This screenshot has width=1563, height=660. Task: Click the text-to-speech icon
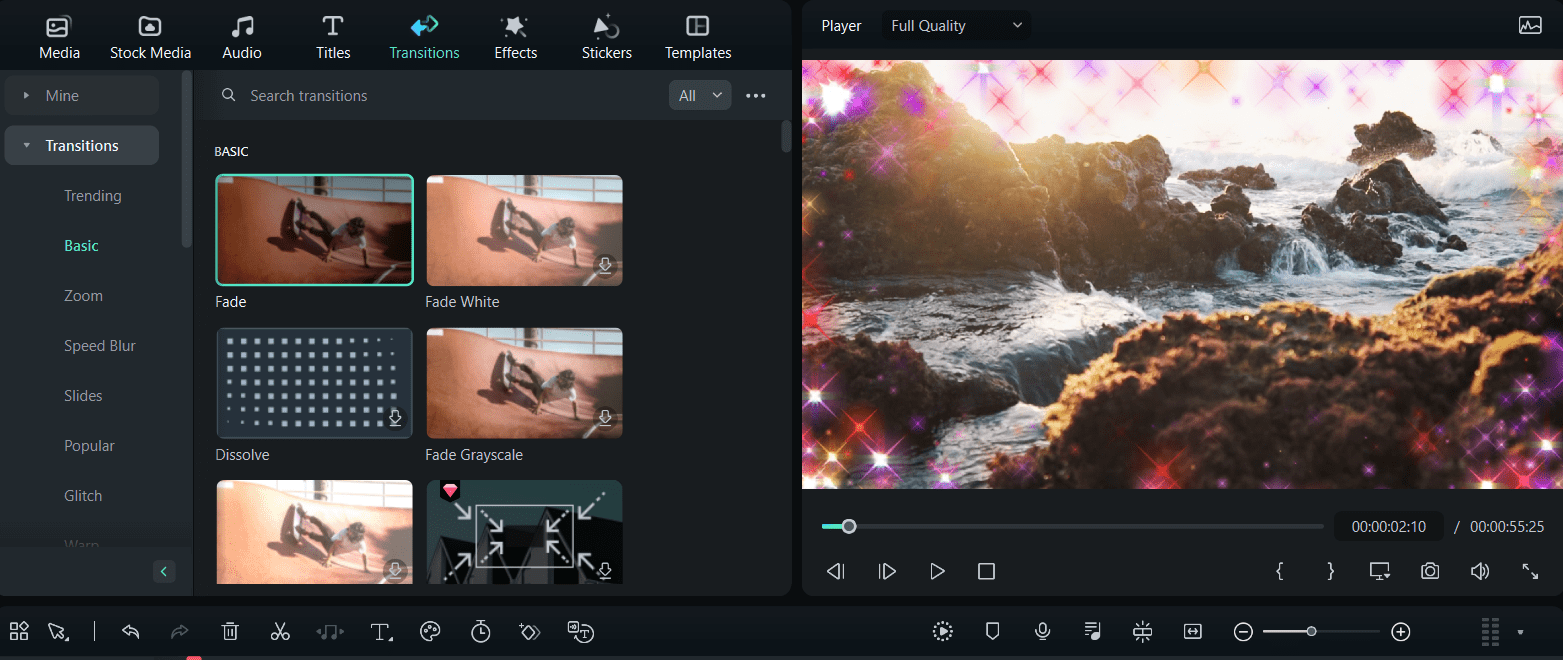[x=581, y=631]
